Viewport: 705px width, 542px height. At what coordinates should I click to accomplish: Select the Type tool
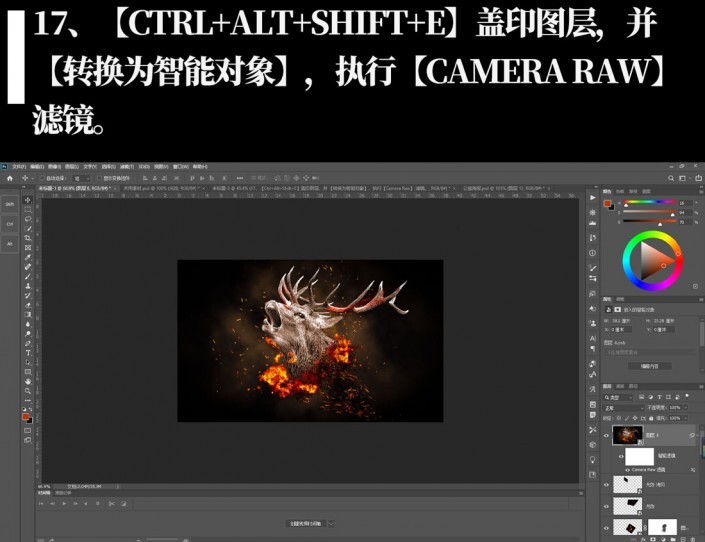[x=28, y=353]
